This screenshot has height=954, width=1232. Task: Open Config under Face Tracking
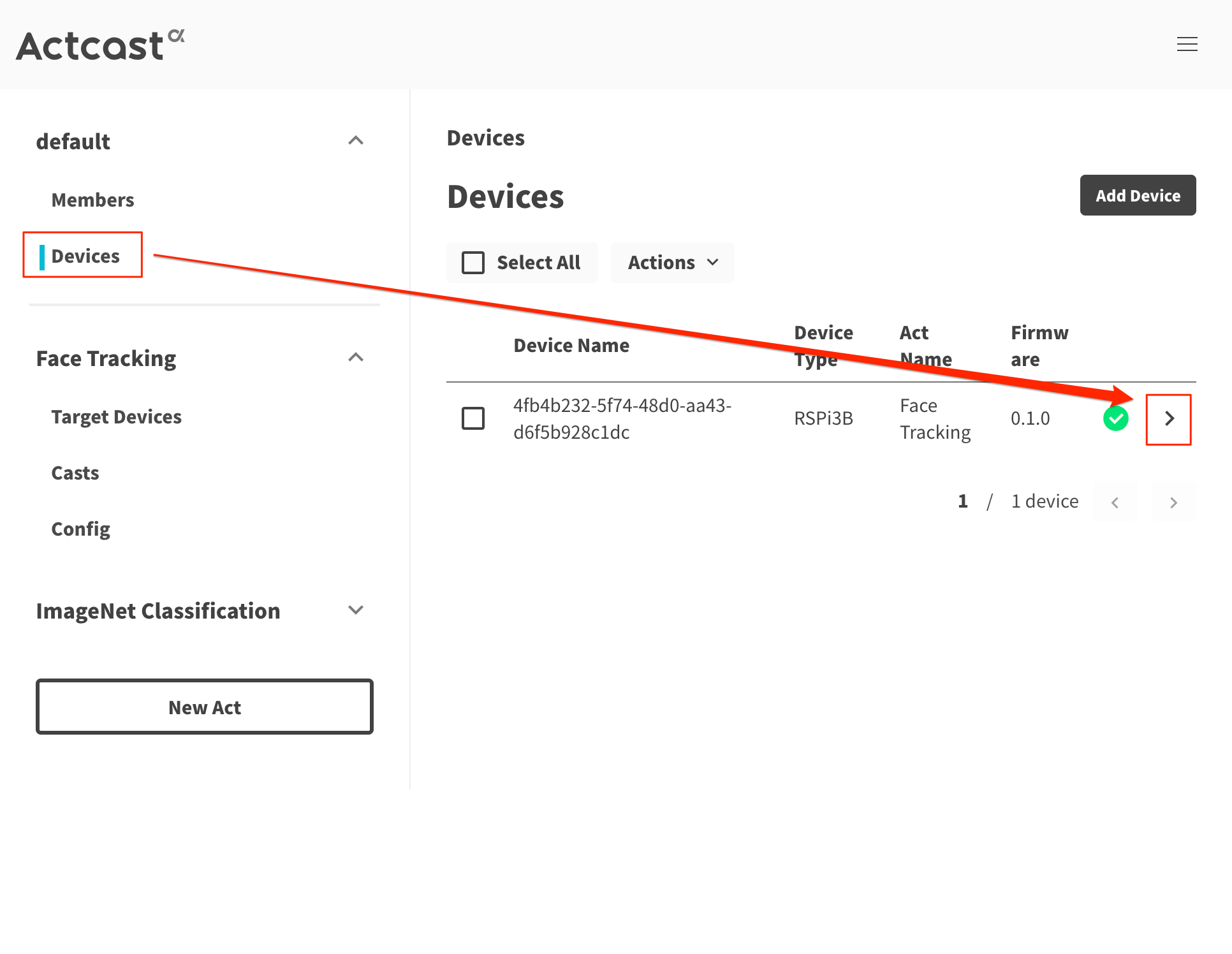click(x=80, y=529)
